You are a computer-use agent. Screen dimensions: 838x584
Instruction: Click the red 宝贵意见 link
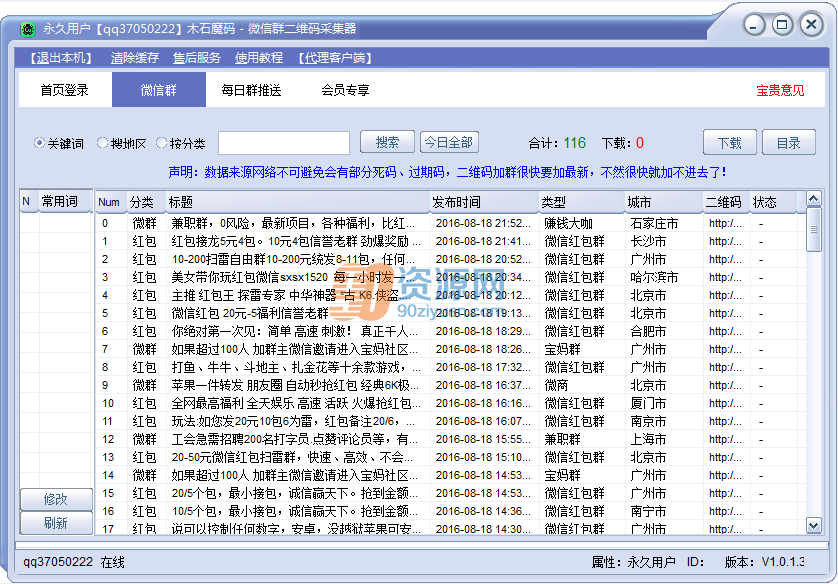click(780, 90)
